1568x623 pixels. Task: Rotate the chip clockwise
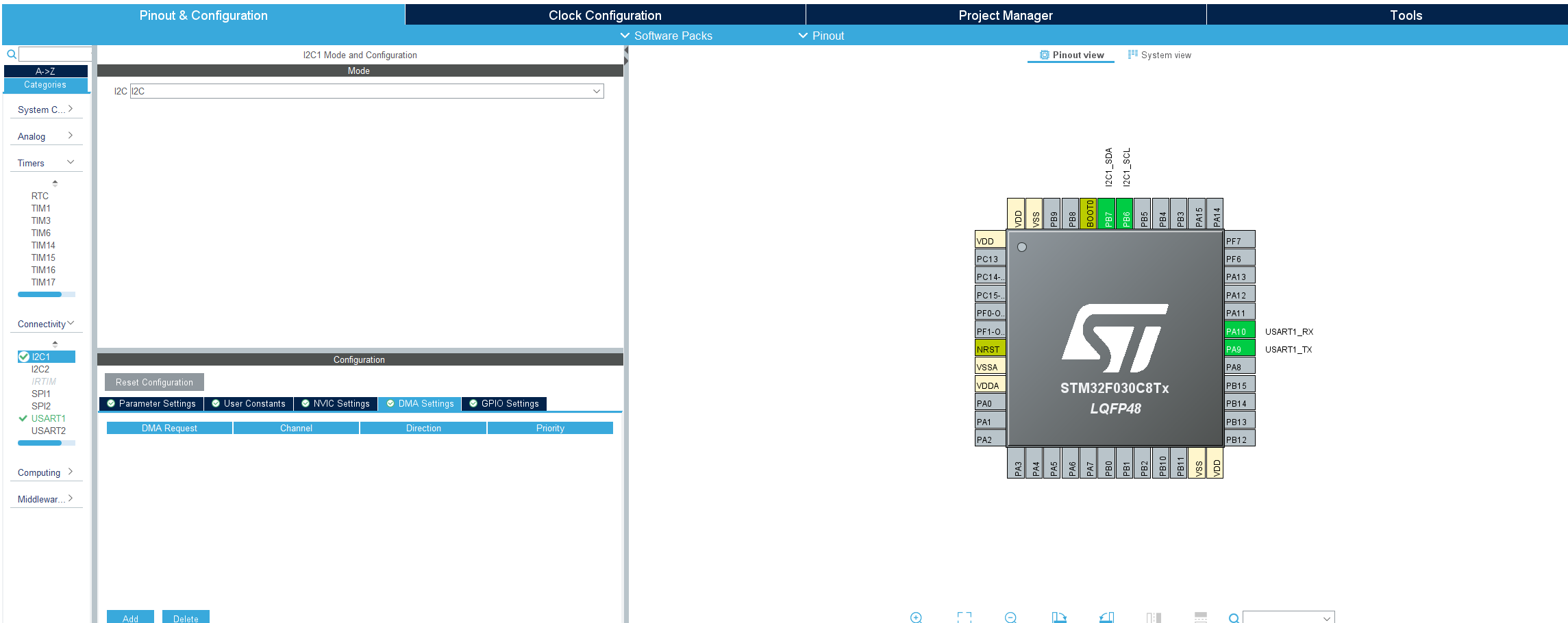tap(1060, 618)
